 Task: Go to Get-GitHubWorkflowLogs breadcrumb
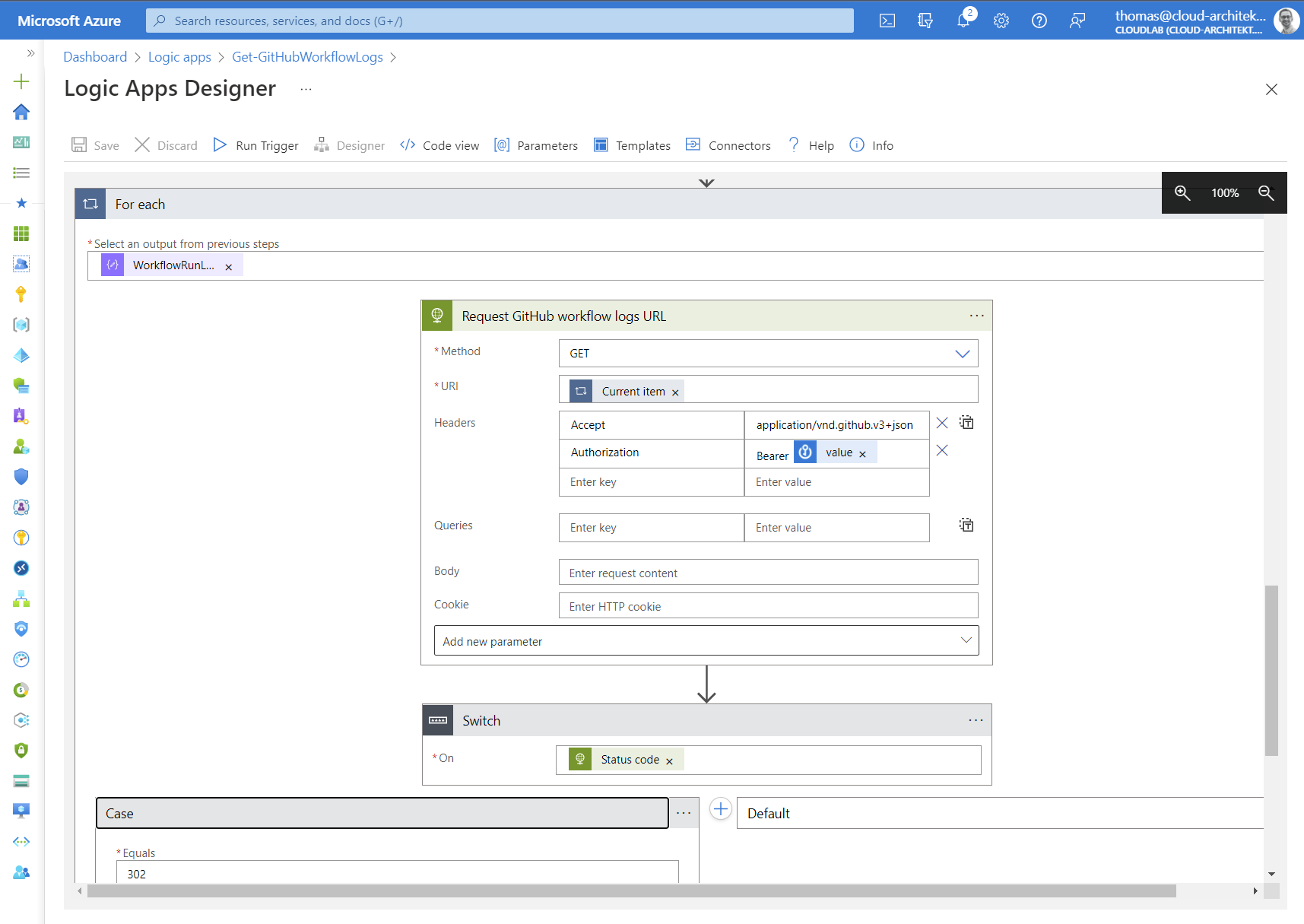click(307, 57)
